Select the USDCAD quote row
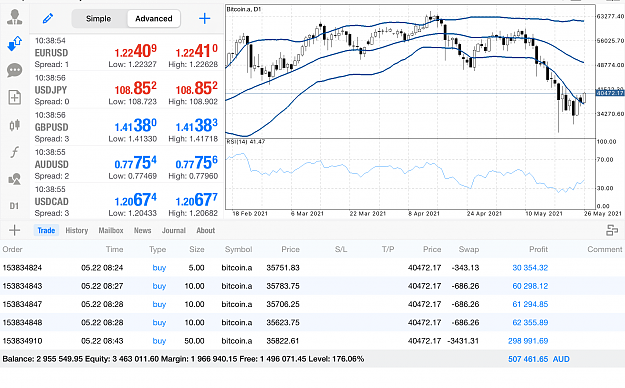The width and height of the screenshot is (625, 388). pos(127,201)
